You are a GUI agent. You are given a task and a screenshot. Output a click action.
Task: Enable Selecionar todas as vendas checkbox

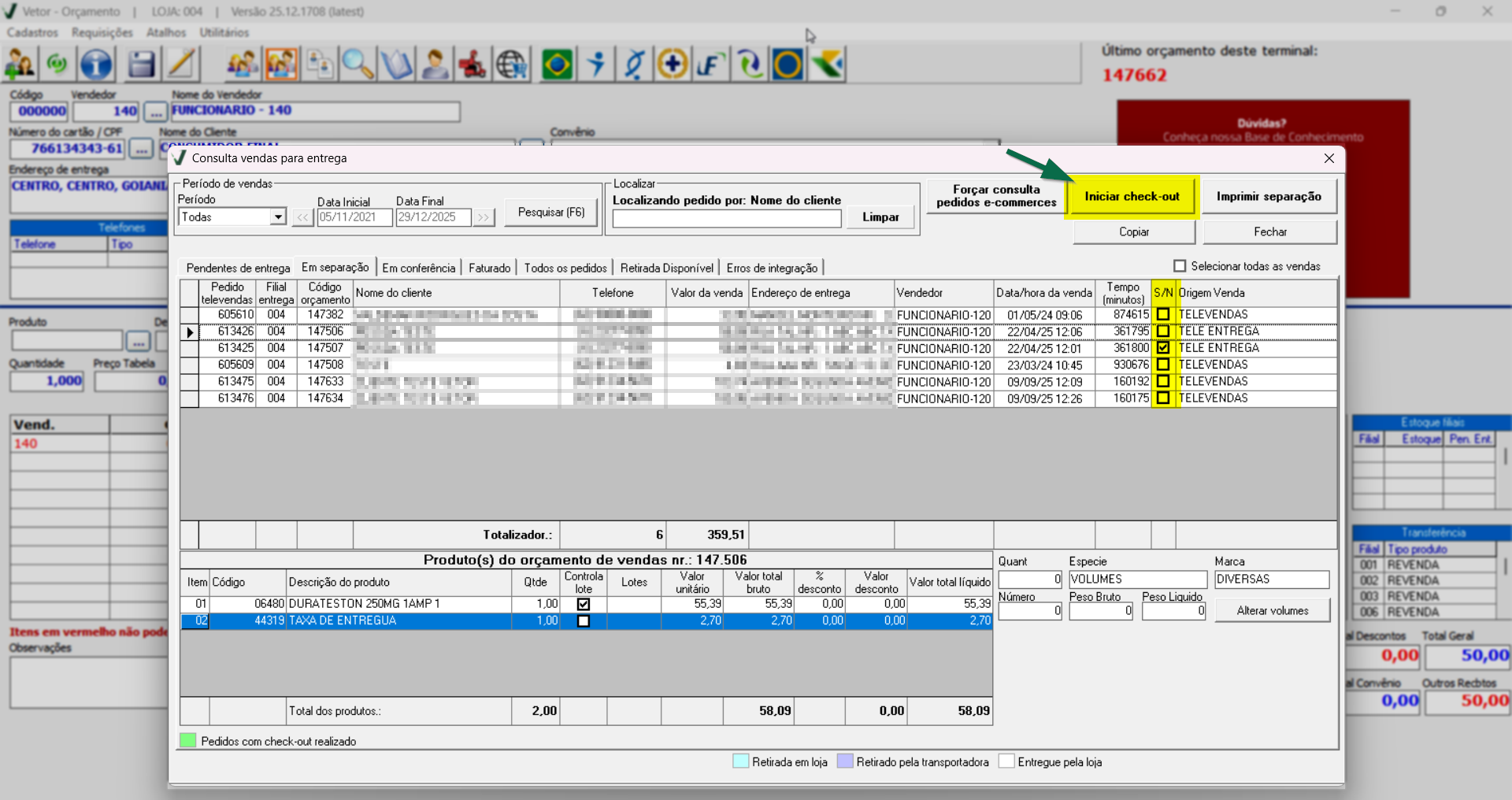coord(1180,266)
